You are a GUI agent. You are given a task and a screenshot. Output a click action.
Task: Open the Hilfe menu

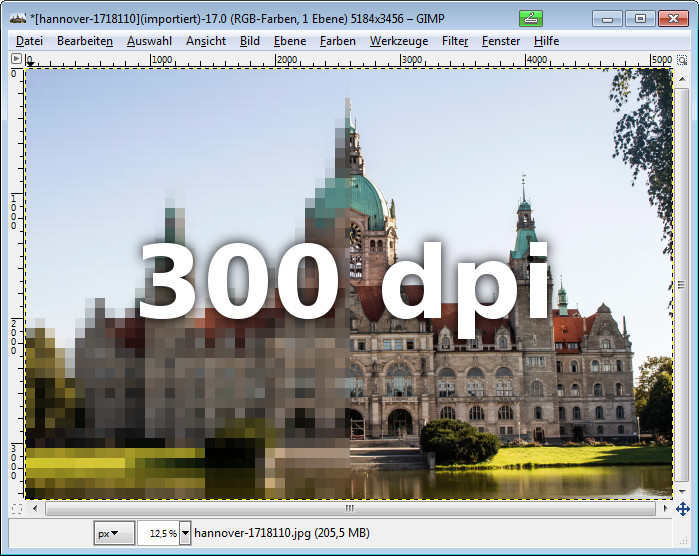(546, 41)
